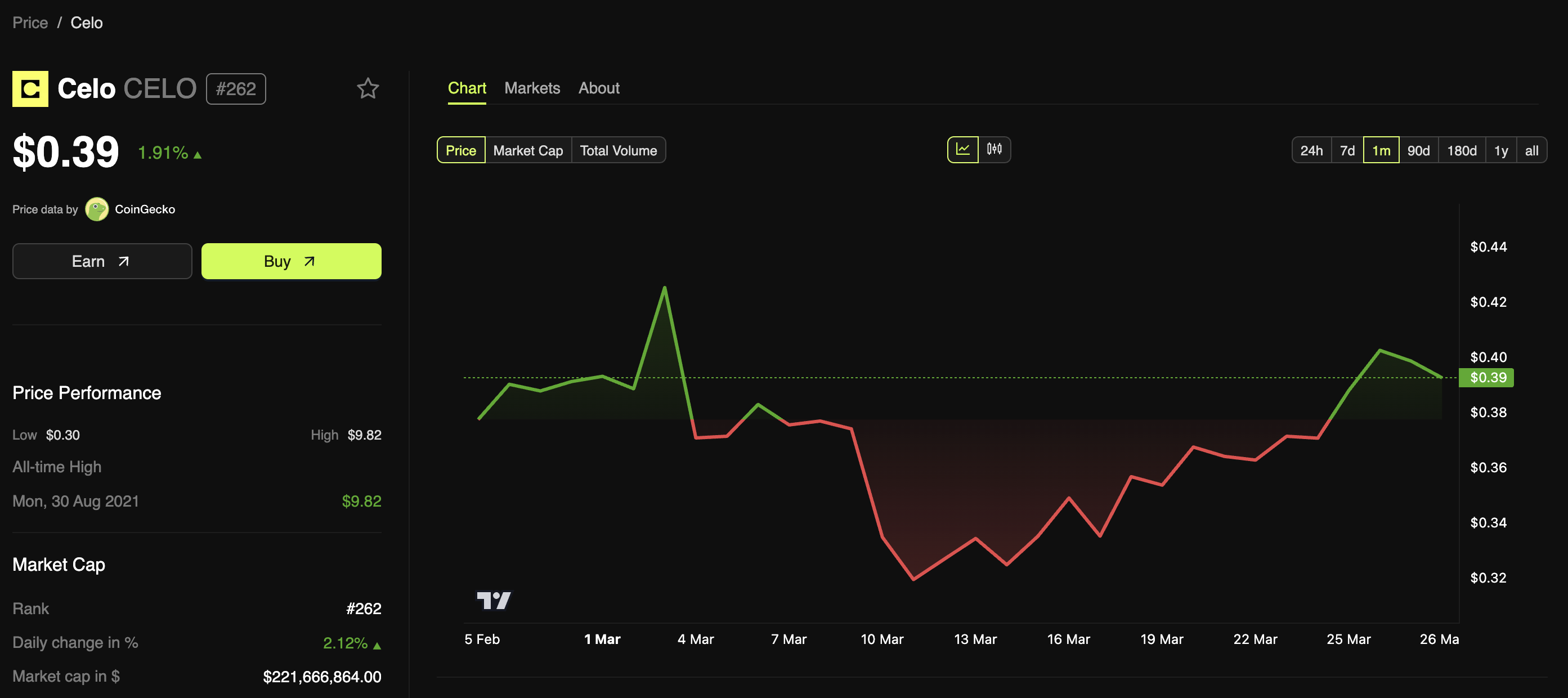Image resolution: width=1568 pixels, height=698 pixels.
Task: Open the About tab
Action: [x=599, y=88]
